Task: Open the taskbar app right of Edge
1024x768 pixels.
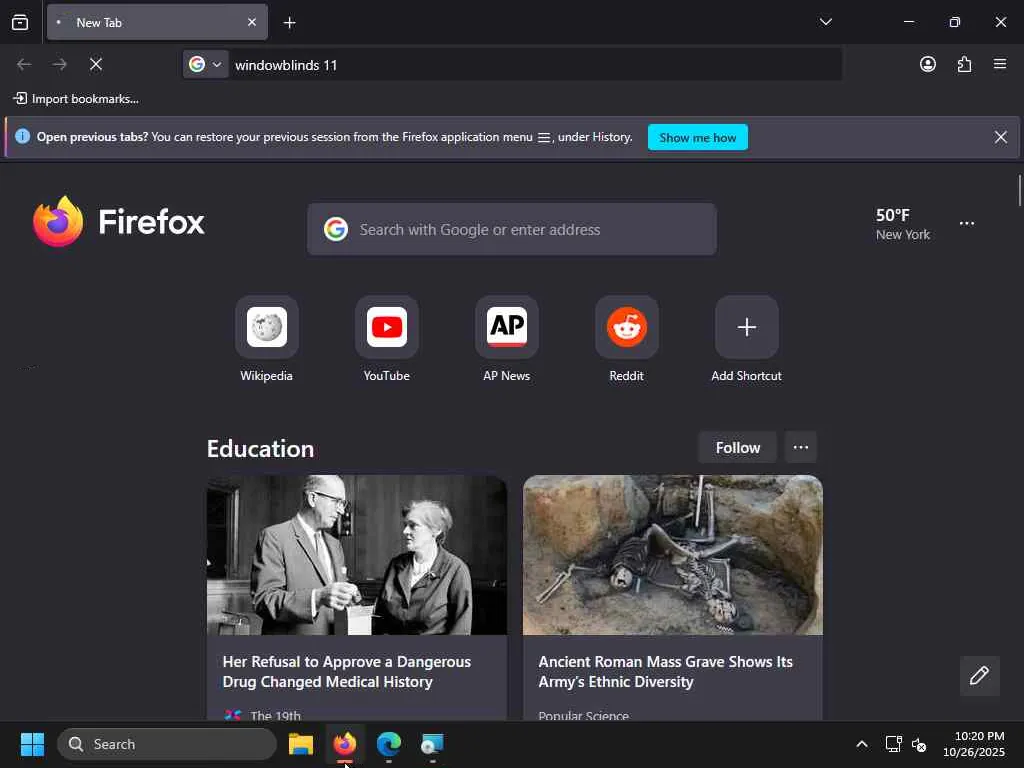Action: pyautogui.click(x=432, y=744)
